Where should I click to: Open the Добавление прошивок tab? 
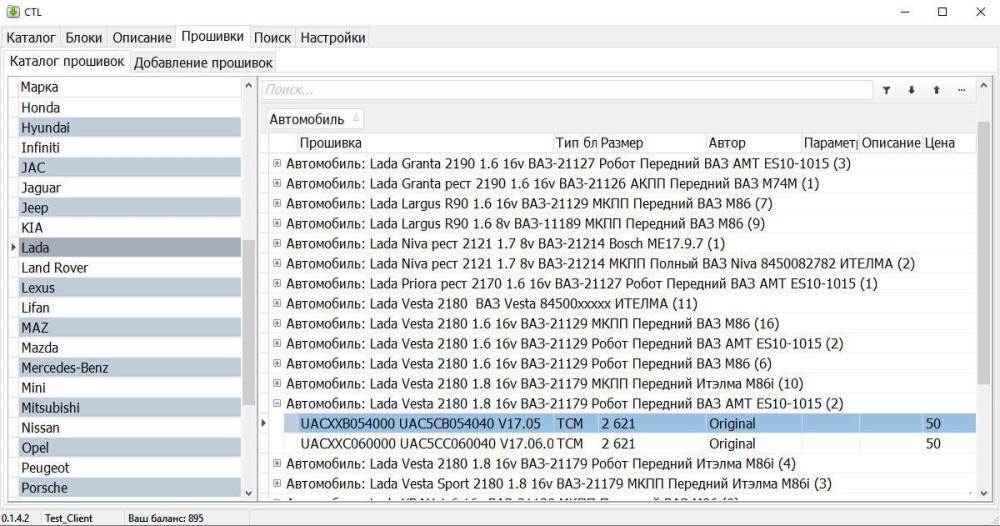point(203,62)
